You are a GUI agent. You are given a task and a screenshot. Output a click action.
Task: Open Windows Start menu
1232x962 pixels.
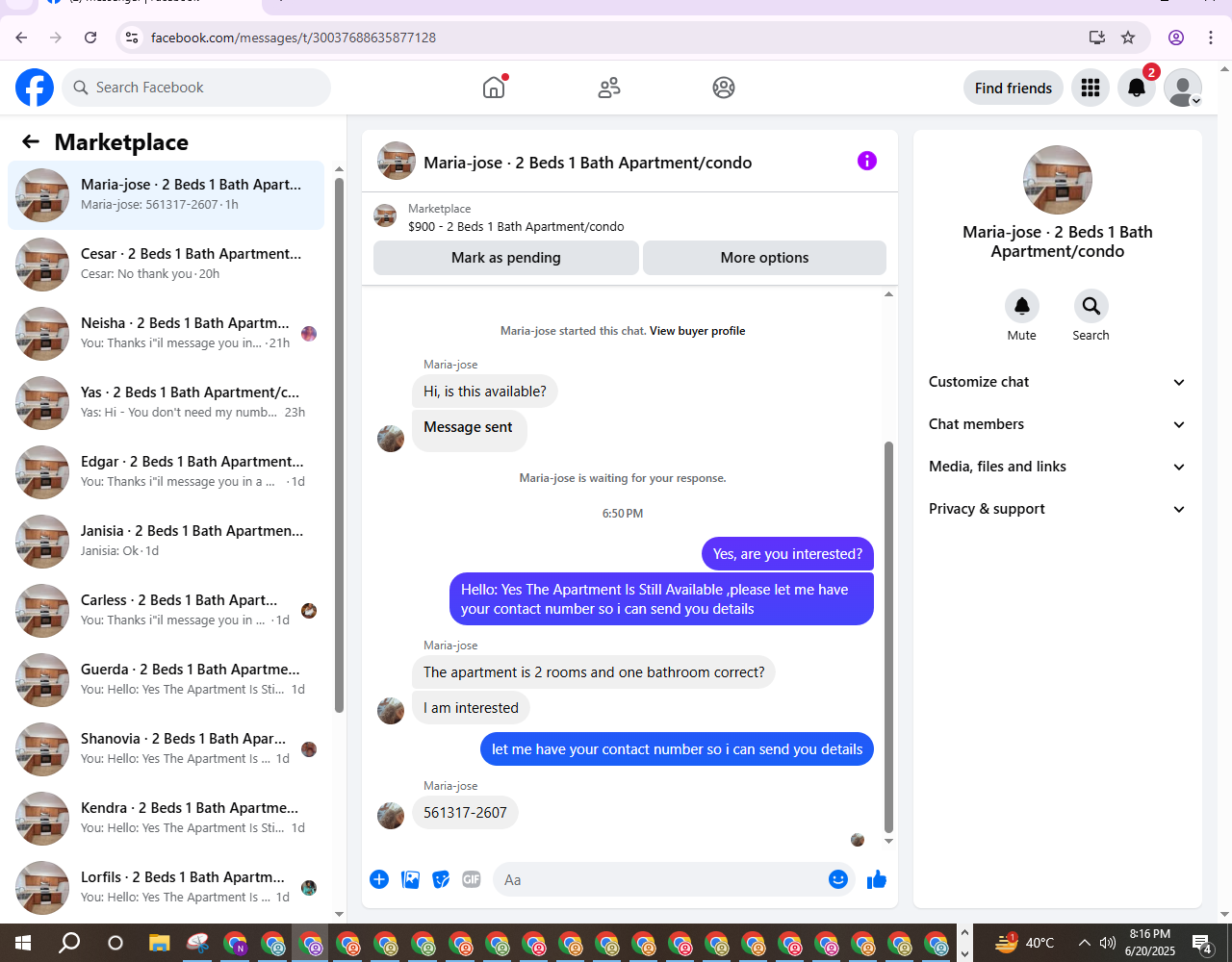click(22, 943)
